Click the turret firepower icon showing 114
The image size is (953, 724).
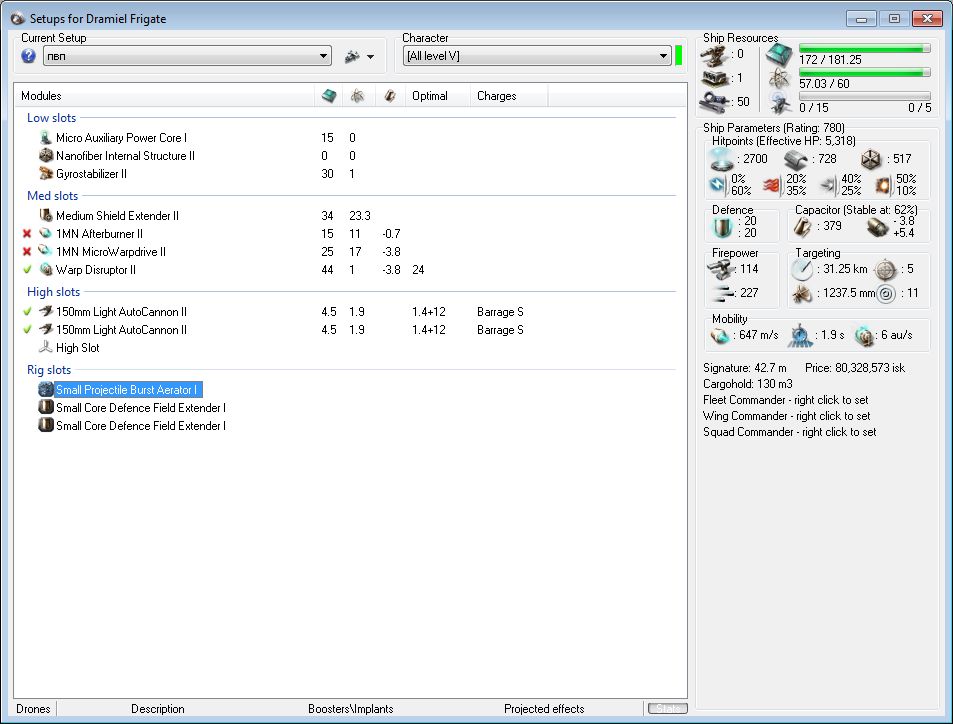[722, 269]
